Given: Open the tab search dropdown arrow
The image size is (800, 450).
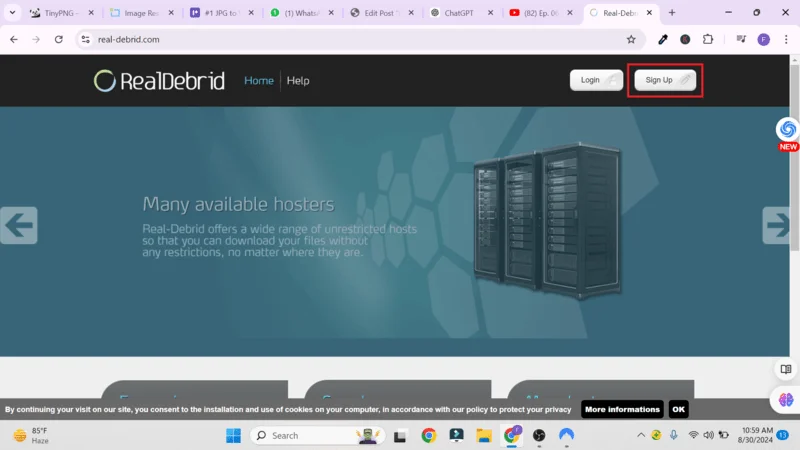Looking at the screenshot, I should (x=14, y=13).
